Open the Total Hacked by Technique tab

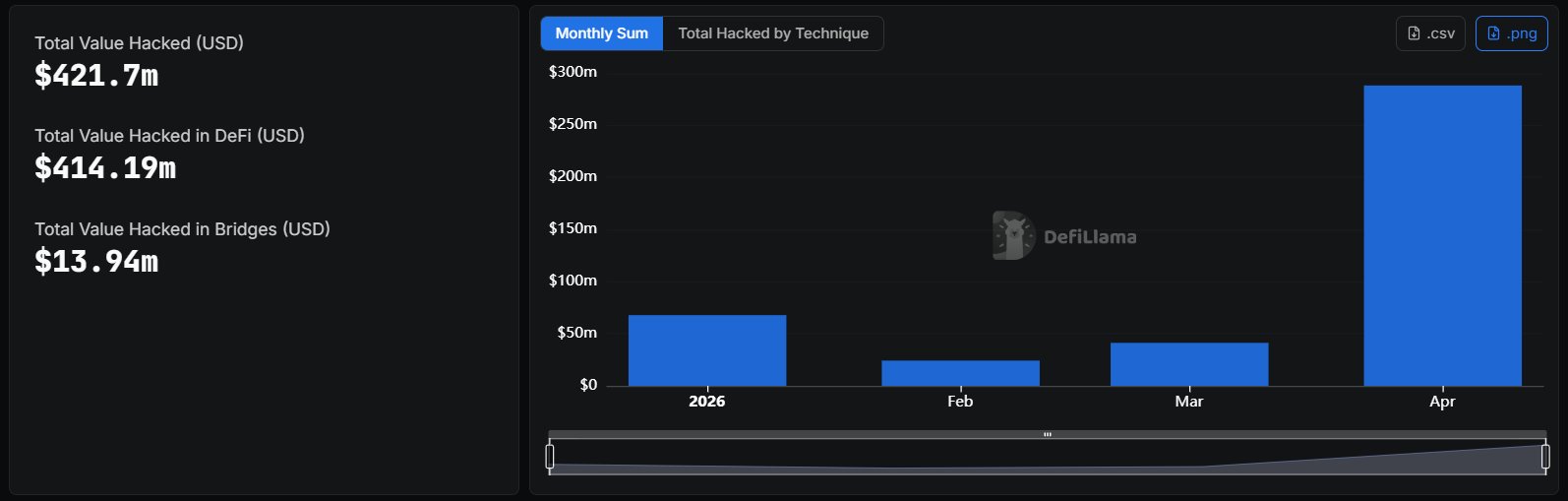[x=773, y=33]
